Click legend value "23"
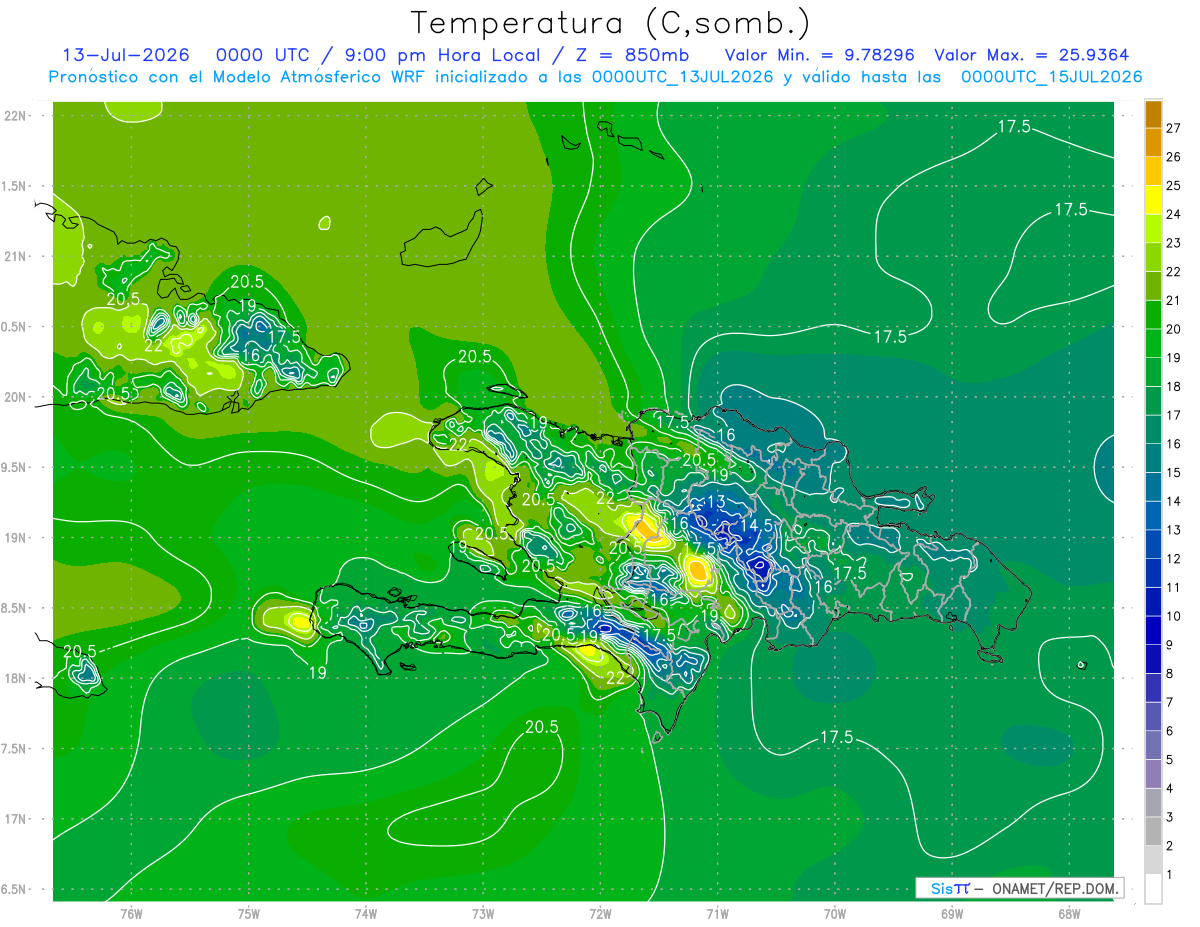The height and width of the screenshot is (927, 1200). point(1174,243)
